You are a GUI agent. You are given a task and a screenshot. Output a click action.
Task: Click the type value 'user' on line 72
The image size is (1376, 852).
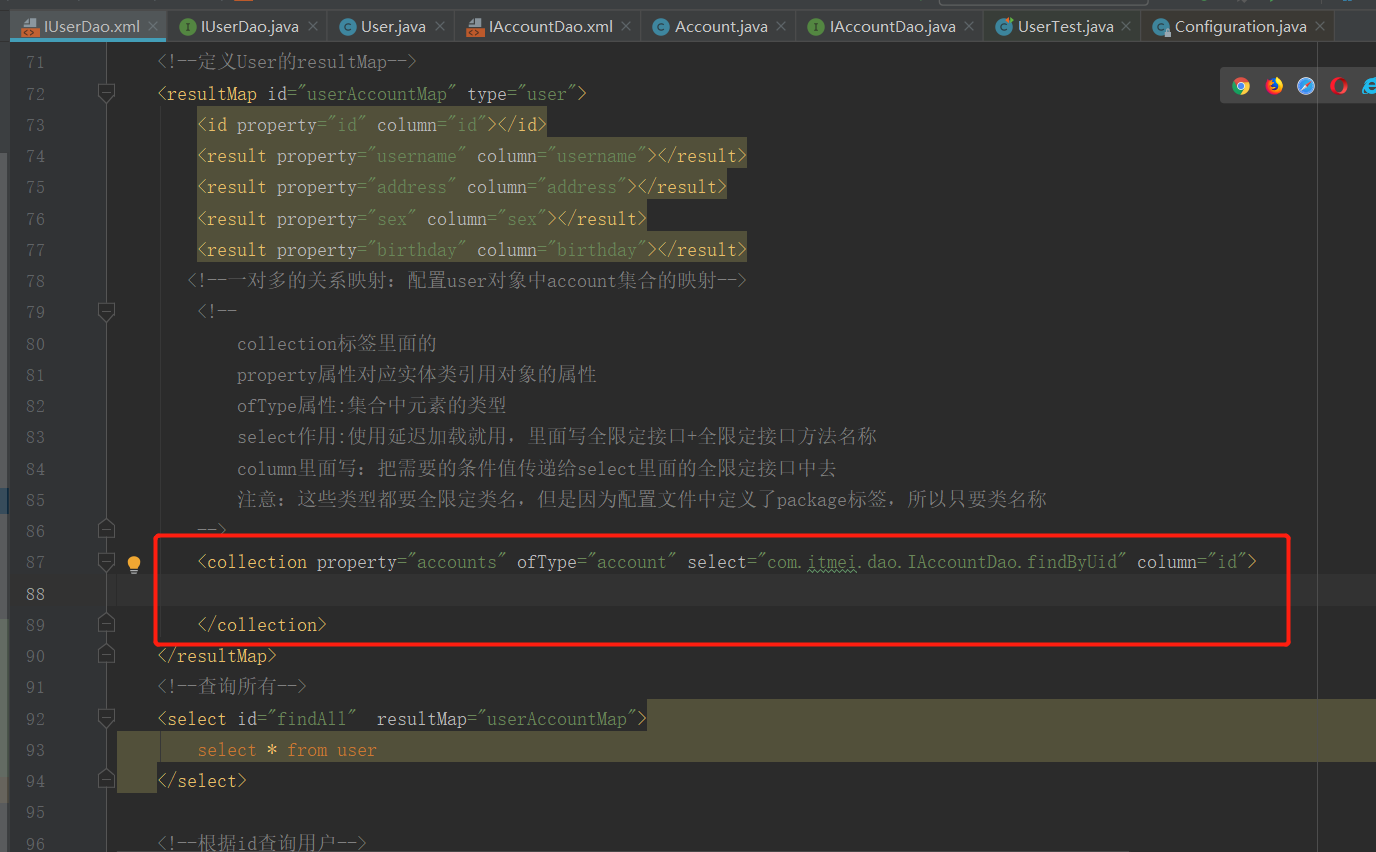(x=547, y=94)
